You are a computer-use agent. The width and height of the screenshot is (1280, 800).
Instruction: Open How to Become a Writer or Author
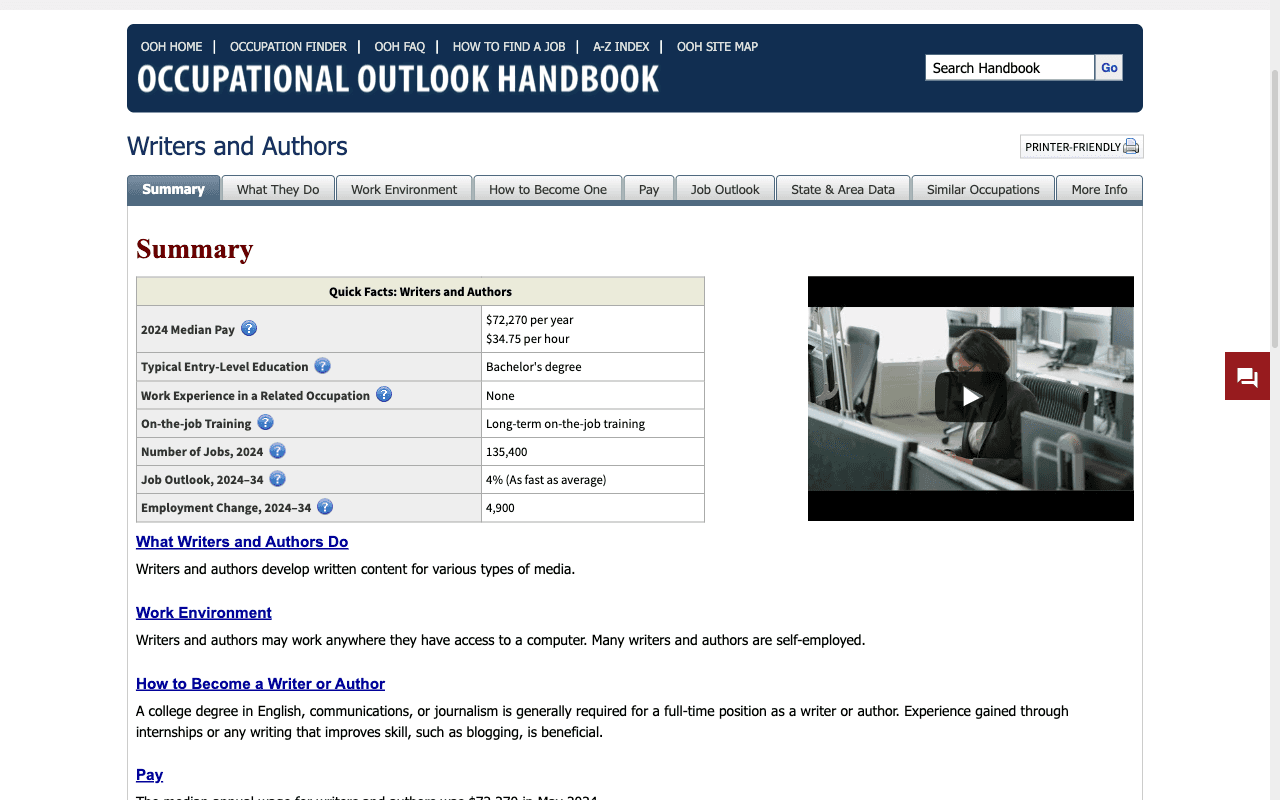[260, 683]
